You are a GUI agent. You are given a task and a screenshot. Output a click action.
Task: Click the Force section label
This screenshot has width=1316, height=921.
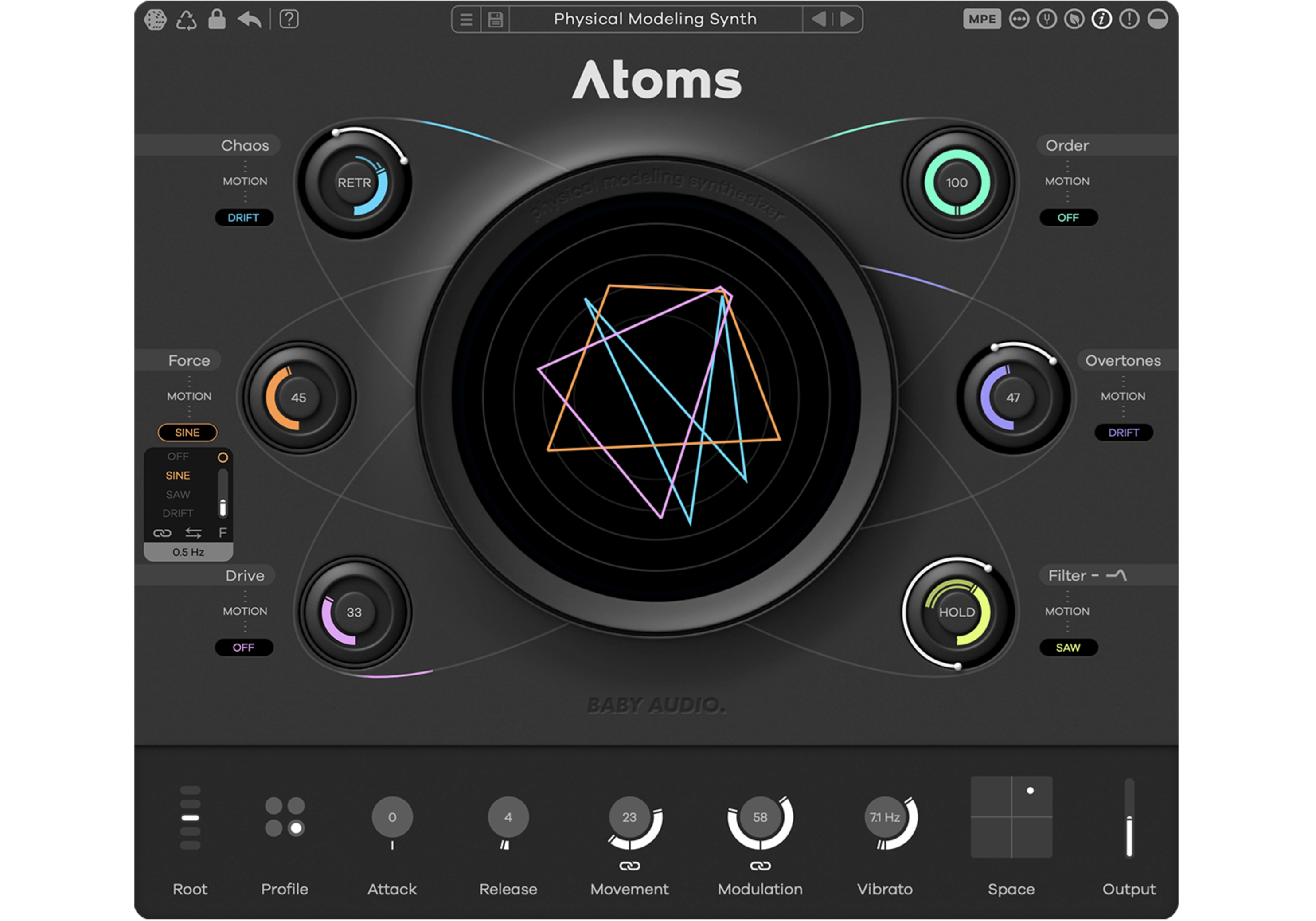click(189, 361)
